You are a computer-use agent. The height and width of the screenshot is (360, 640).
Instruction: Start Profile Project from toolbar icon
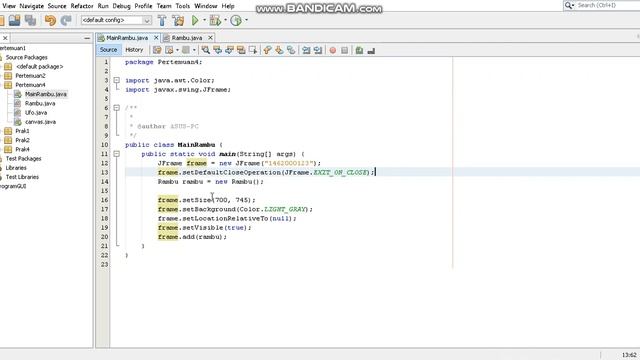pos(236,20)
